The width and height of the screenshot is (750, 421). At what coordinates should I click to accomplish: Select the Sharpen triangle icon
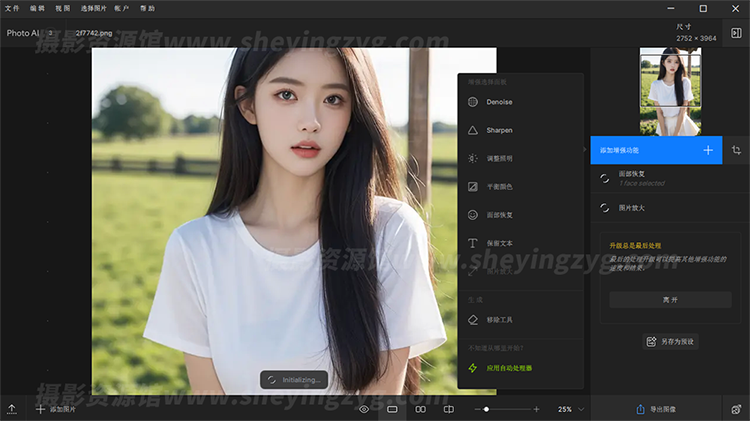pyautogui.click(x=473, y=130)
